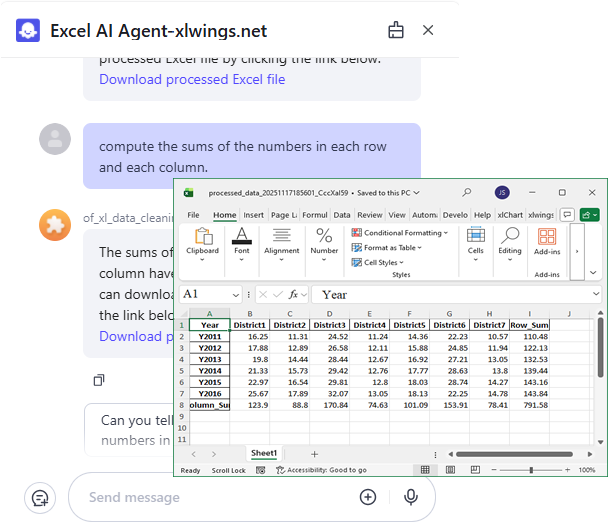Expand the formula bar chevron

pos(596,294)
